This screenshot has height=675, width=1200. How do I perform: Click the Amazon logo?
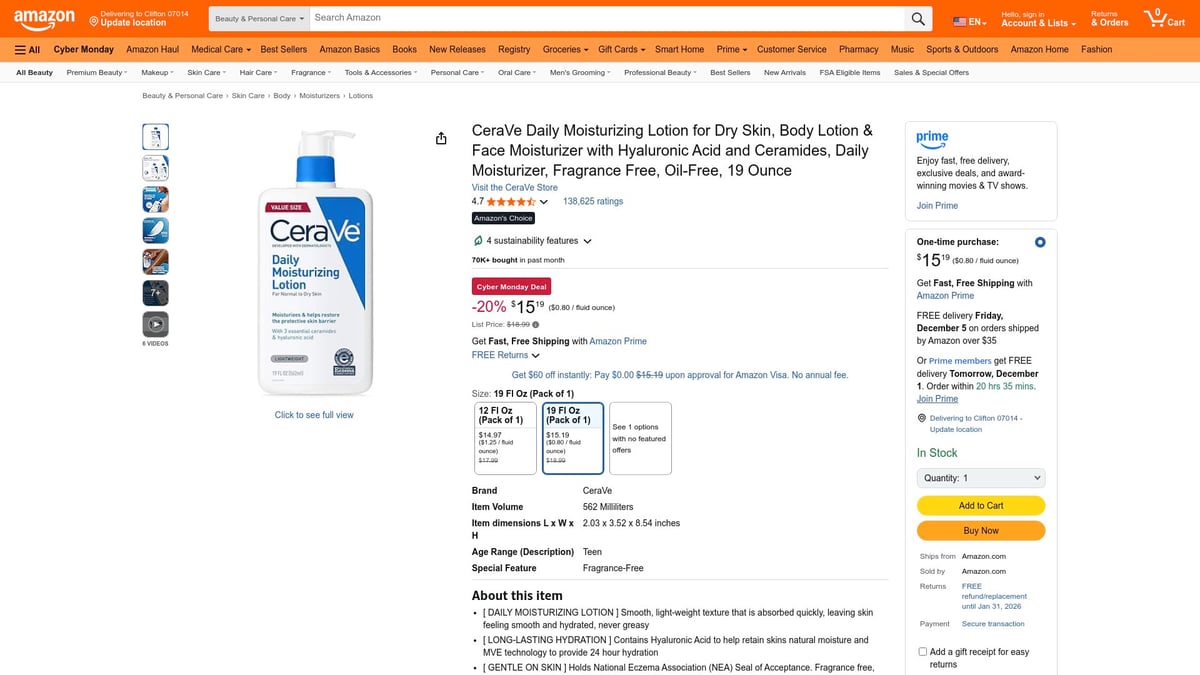coord(44,18)
